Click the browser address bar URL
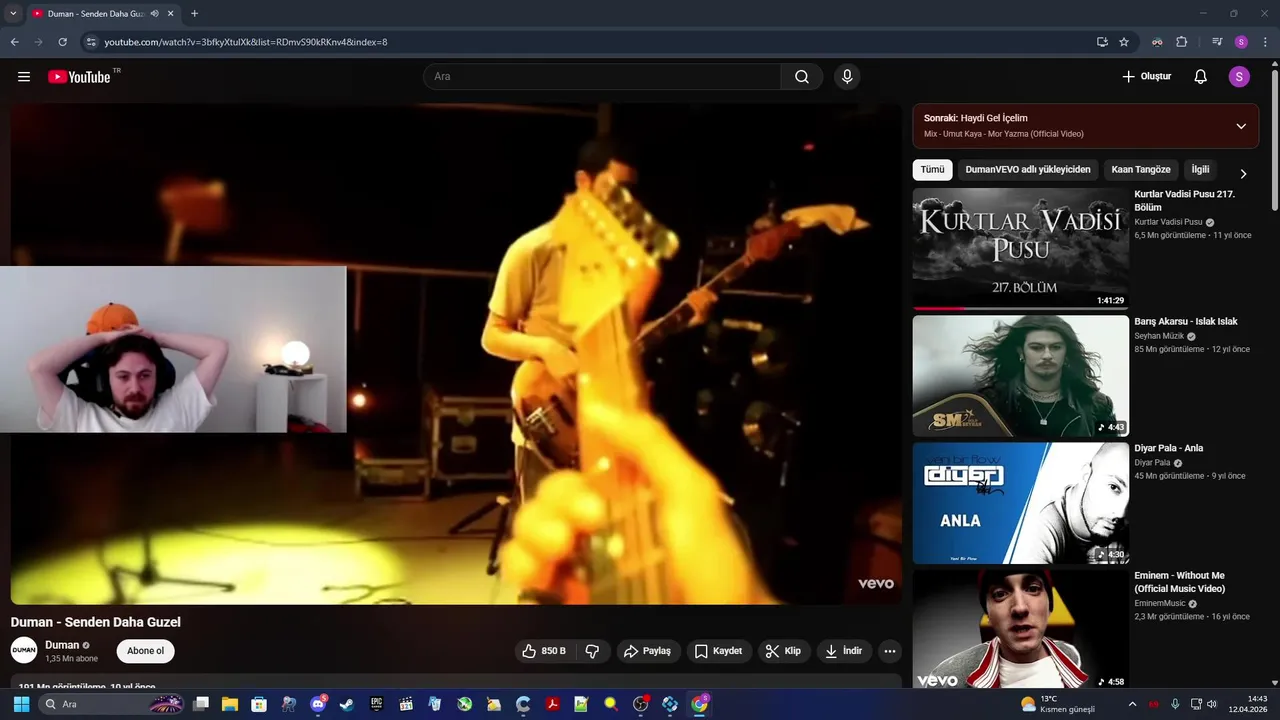Viewport: 1280px width, 720px height. coord(245,42)
